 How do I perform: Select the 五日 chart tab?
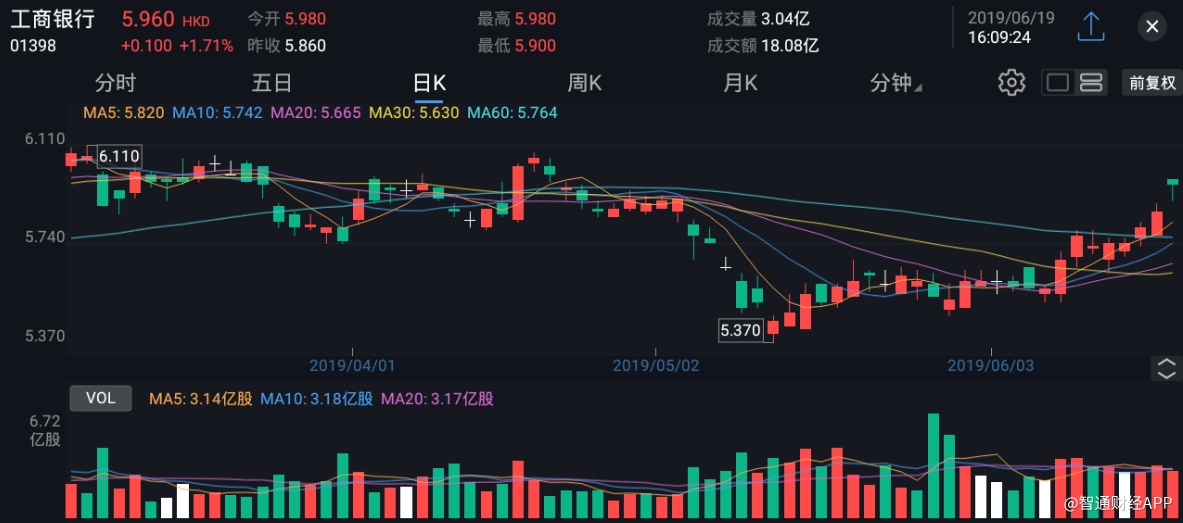272,83
